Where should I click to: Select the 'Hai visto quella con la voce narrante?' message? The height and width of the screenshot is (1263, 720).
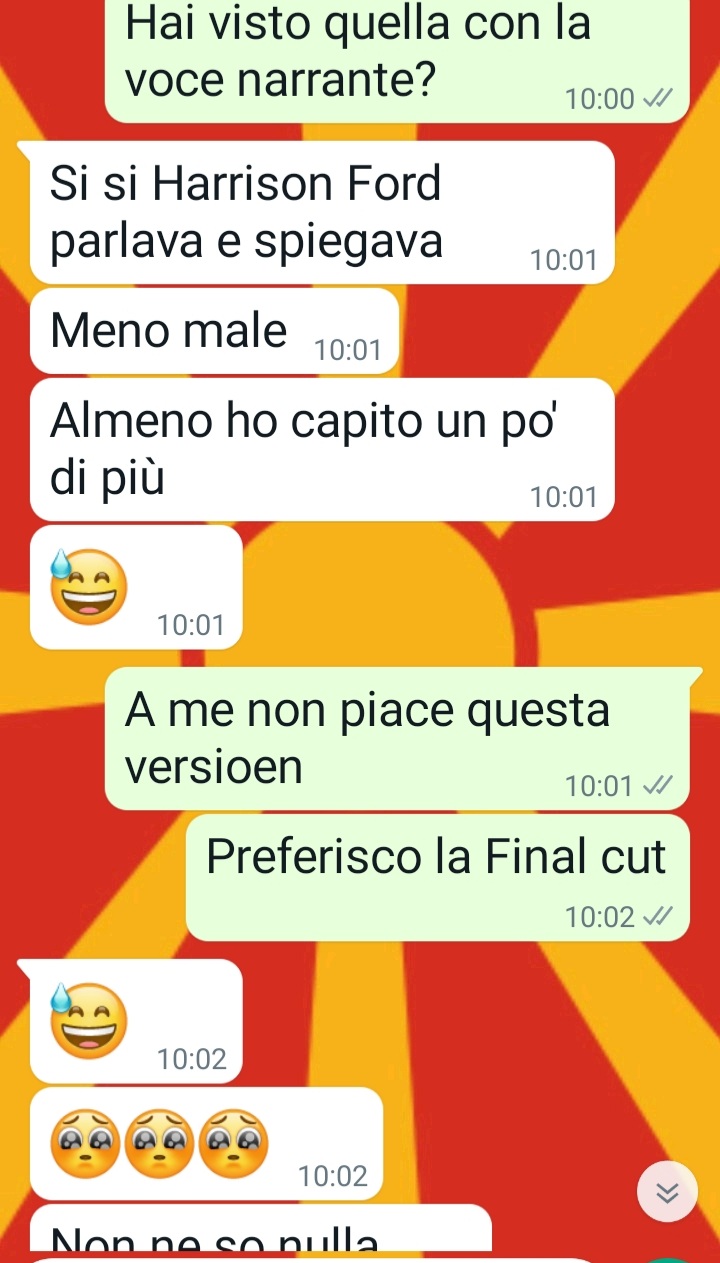click(397, 60)
